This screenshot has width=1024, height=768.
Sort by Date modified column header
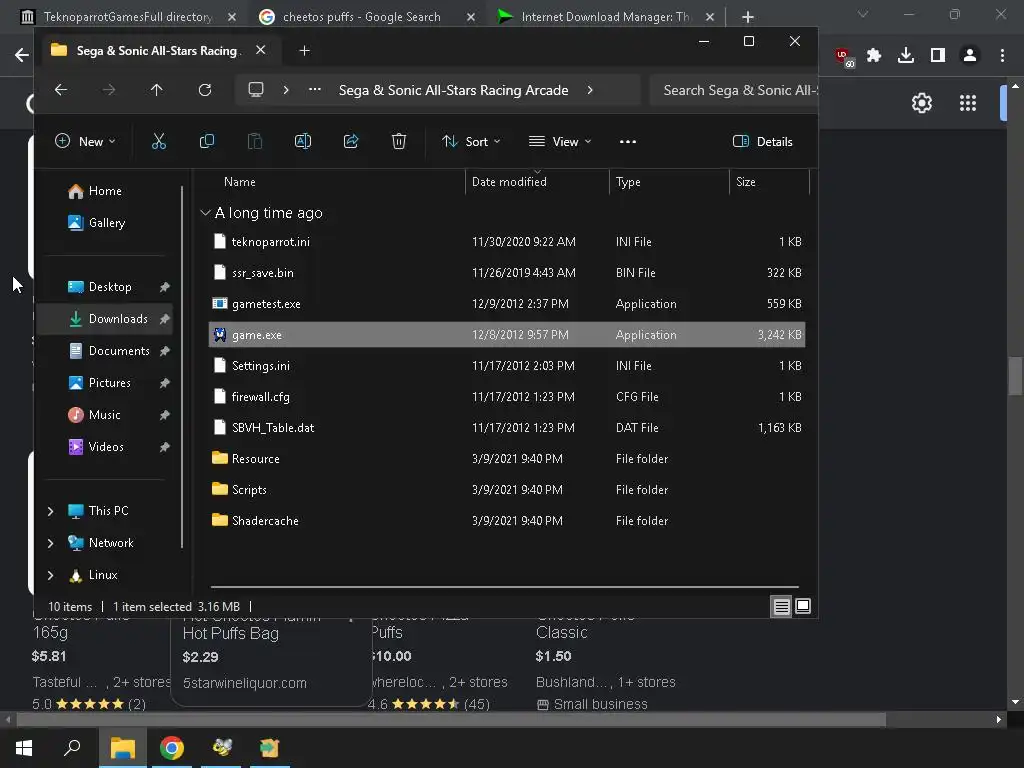509,182
